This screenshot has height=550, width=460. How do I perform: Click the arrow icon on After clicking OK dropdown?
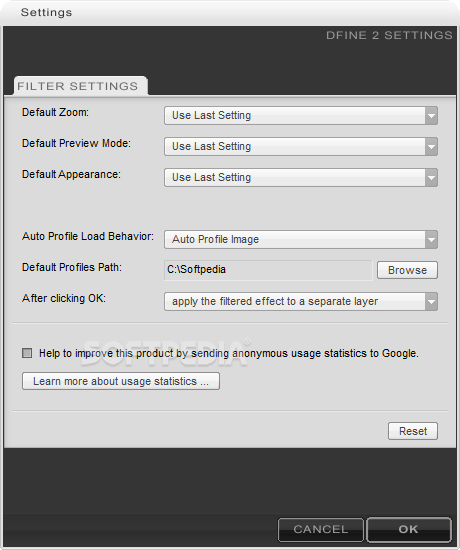click(x=431, y=302)
